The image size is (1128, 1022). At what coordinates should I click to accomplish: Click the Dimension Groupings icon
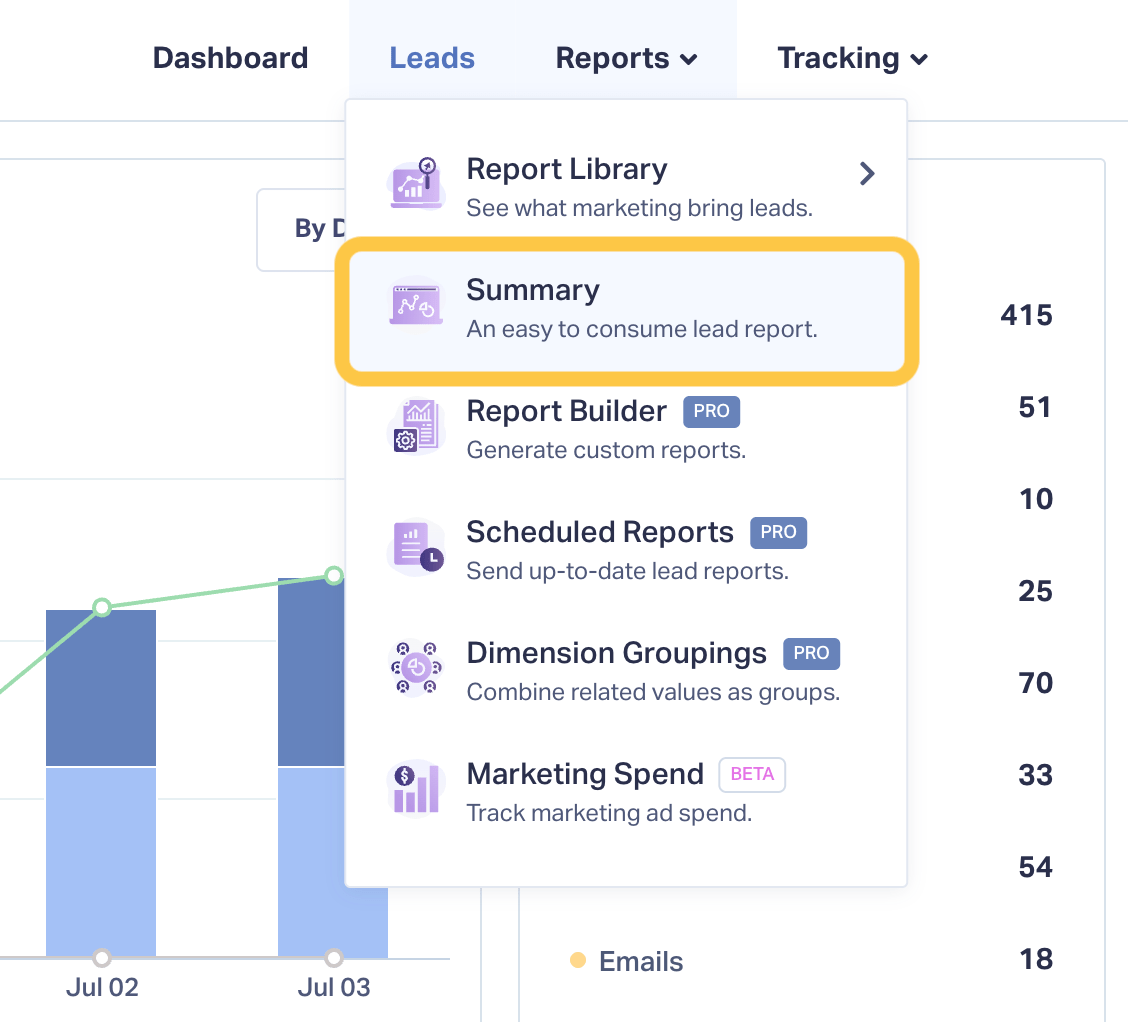tap(416, 667)
